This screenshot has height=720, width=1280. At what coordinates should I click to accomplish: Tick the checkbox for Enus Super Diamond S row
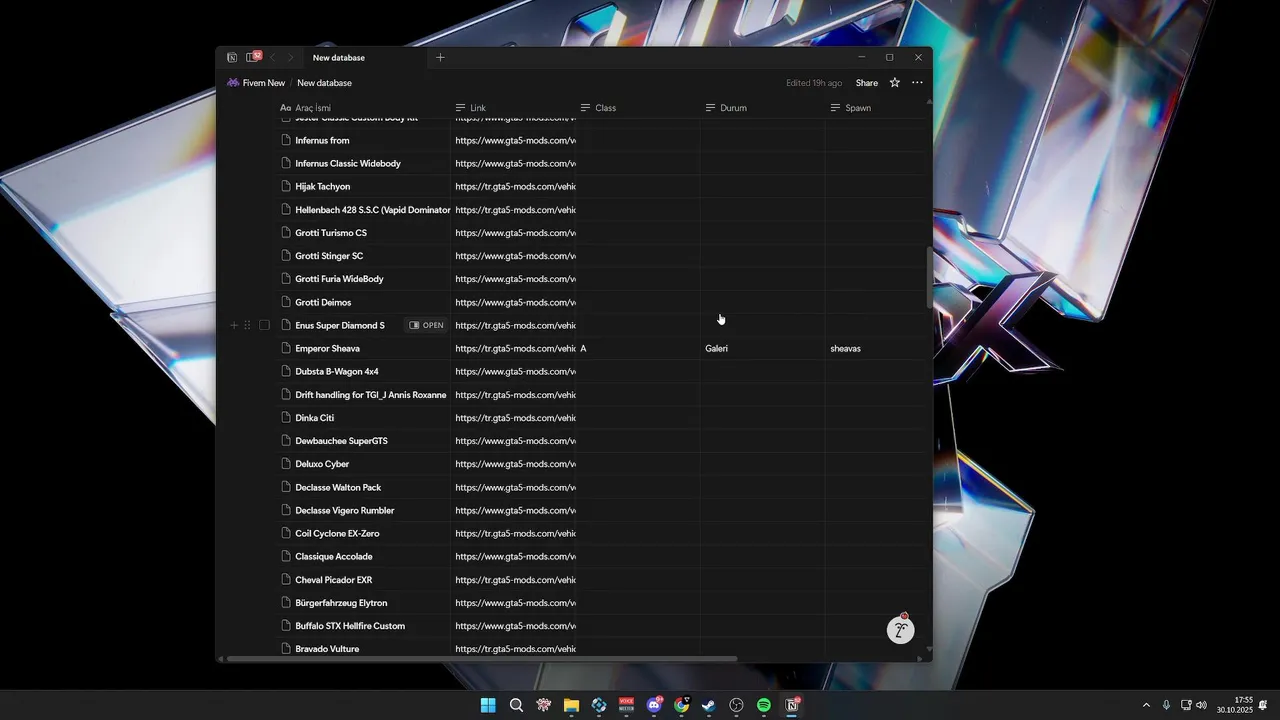coord(264,325)
